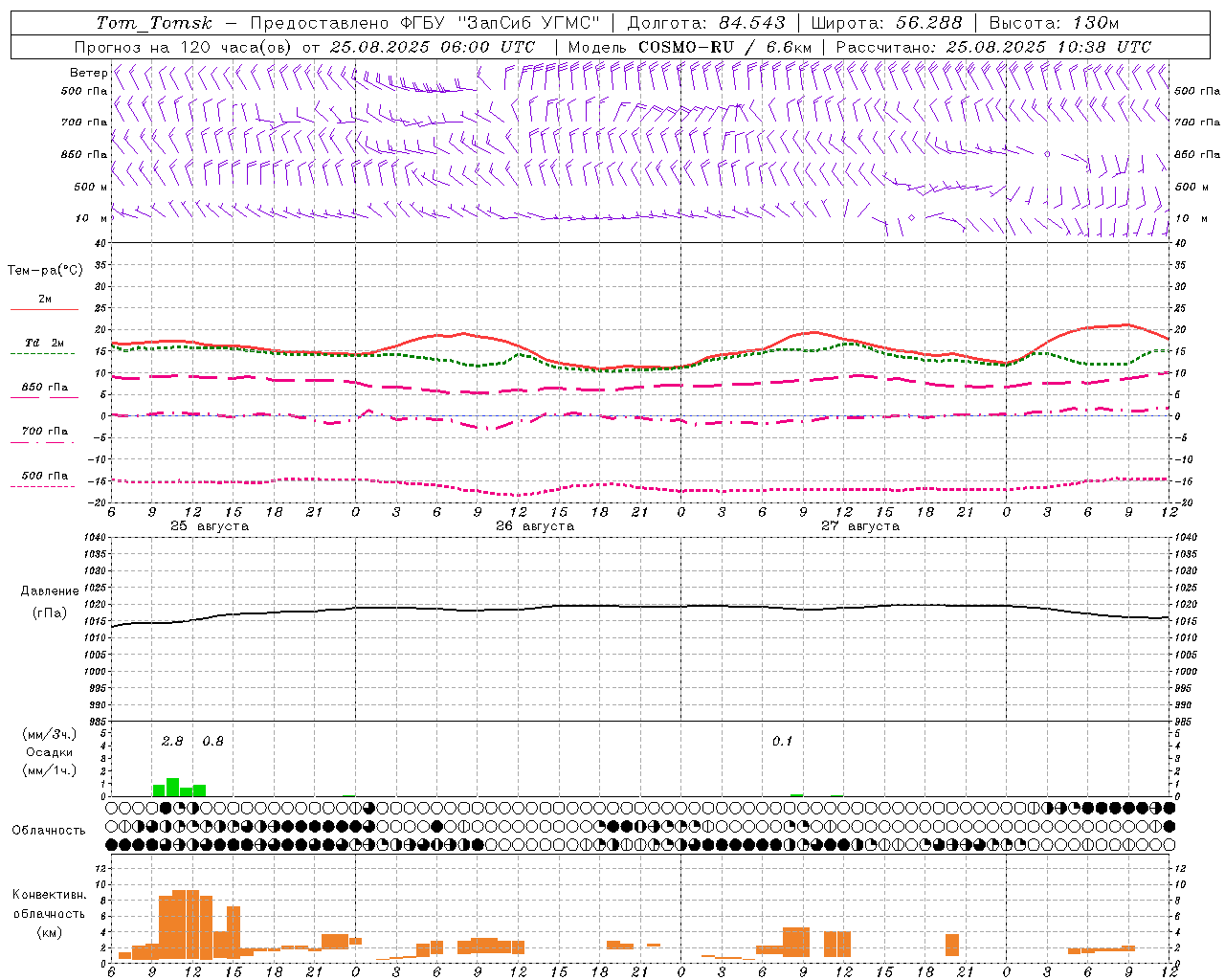
Task: Click the 2м temperature legend label
Action: 45,299
